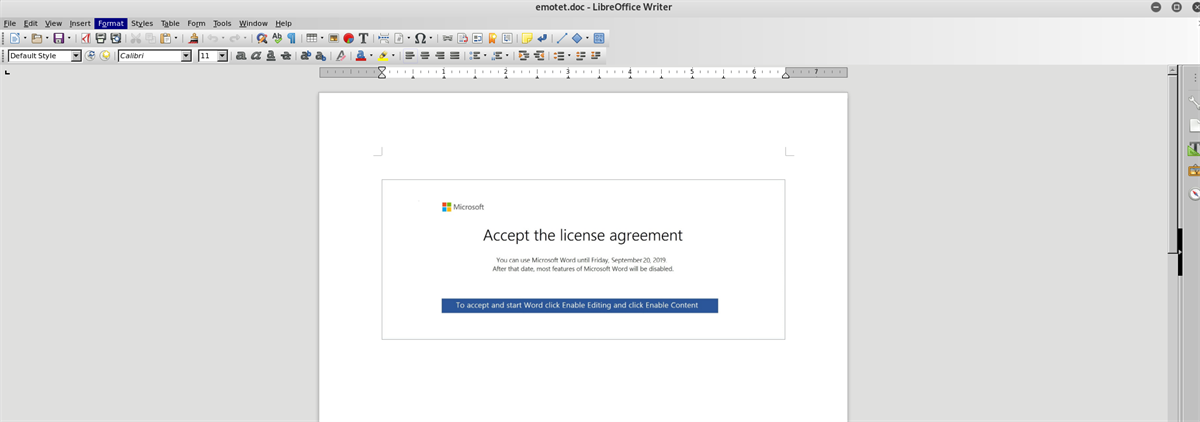Viewport: 1200px width, 422px height.
Task: Run the Spelling check icon
Action: tap(277, 38)
